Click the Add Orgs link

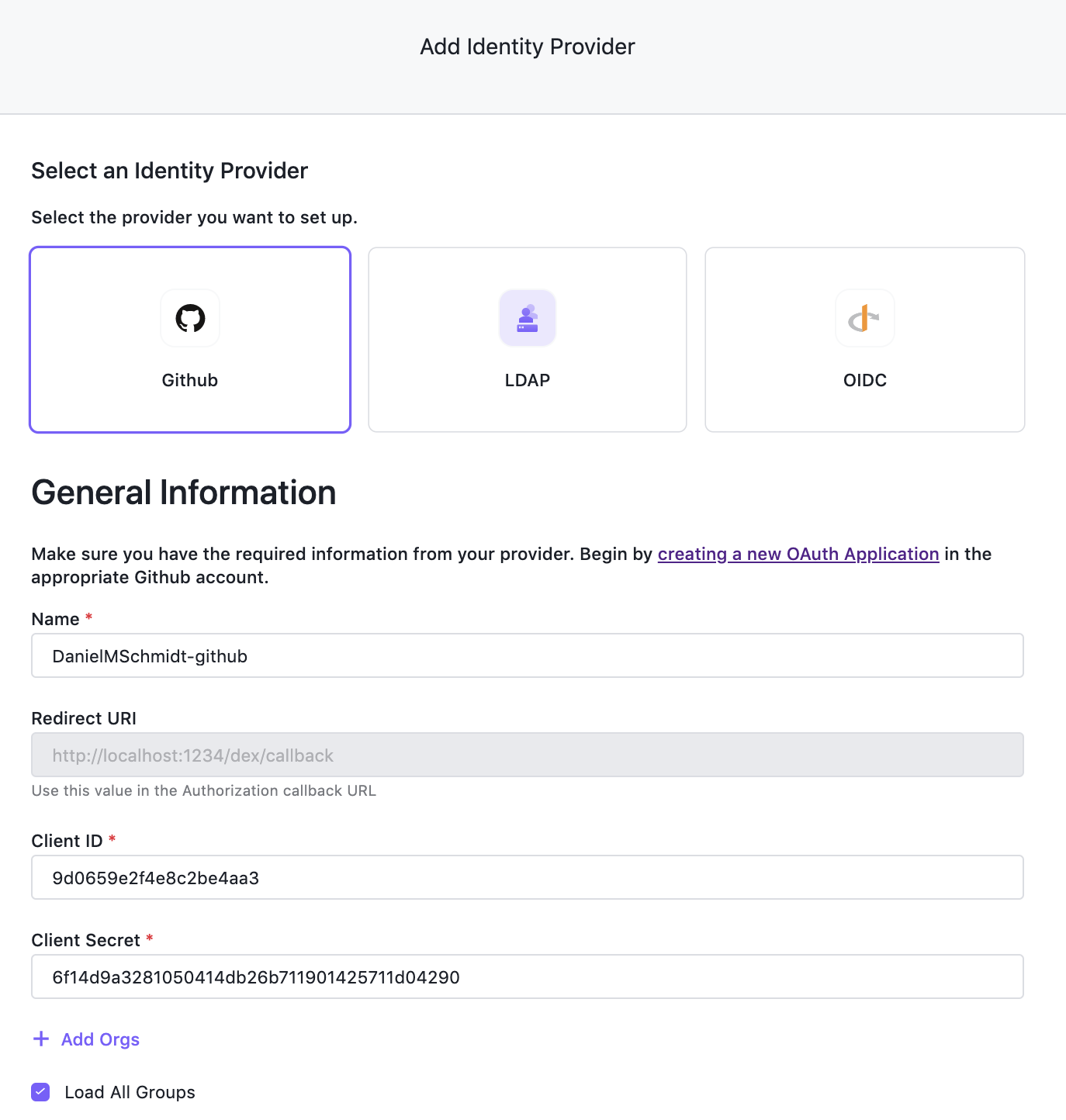tap(100, 1039)
